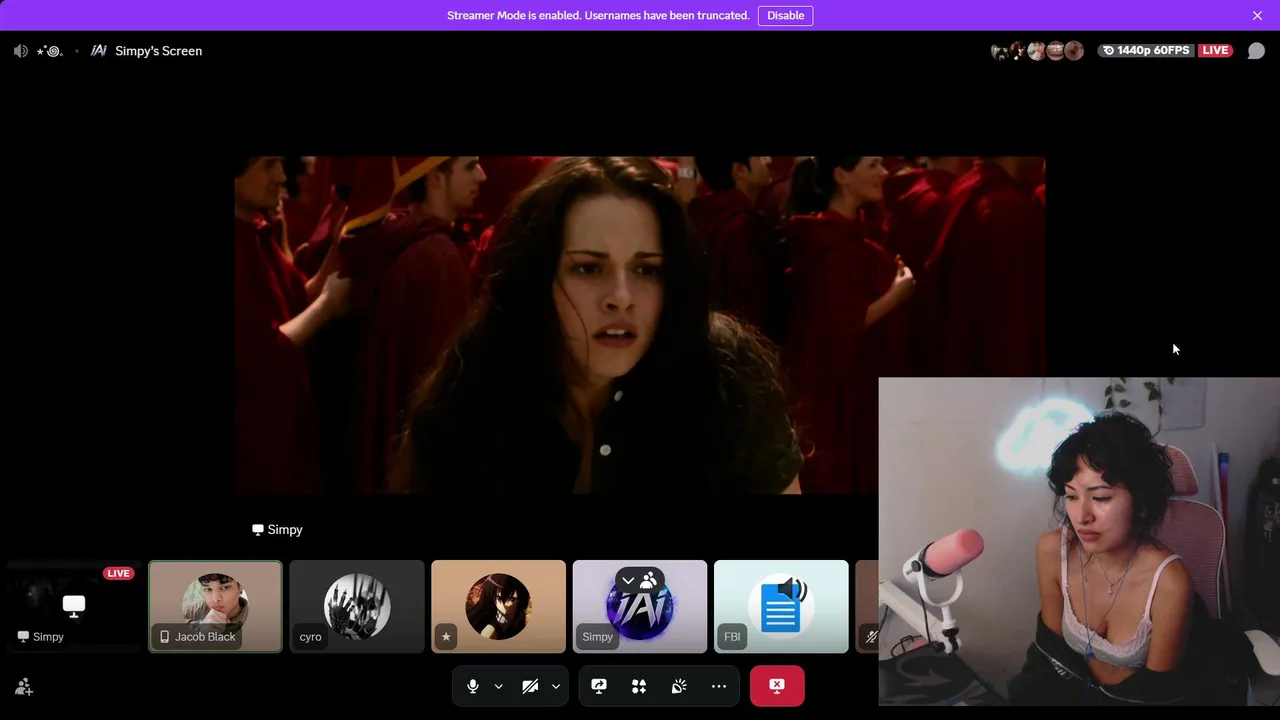1280x720 pixels.
Task: Open the chat bubble icon at top right
Action: coord(1256,51)
